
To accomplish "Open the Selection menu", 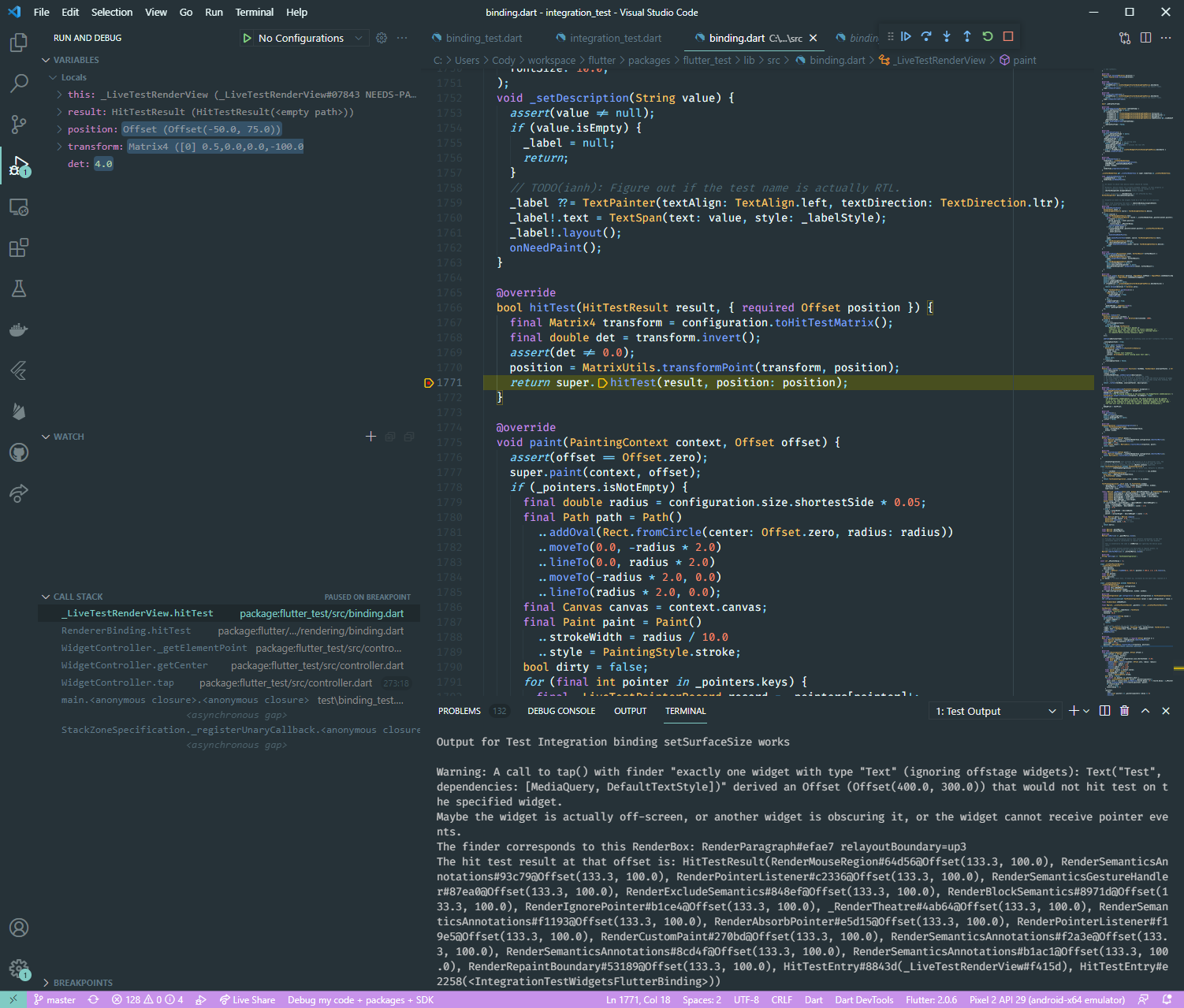I will click(x=112, y=12).
